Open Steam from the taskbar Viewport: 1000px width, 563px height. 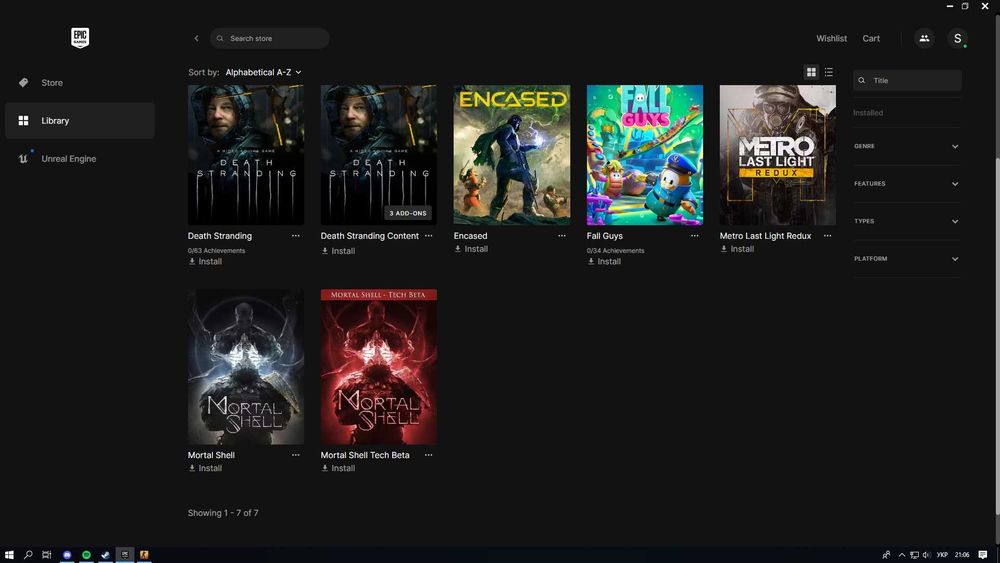(x=105, y=555)
